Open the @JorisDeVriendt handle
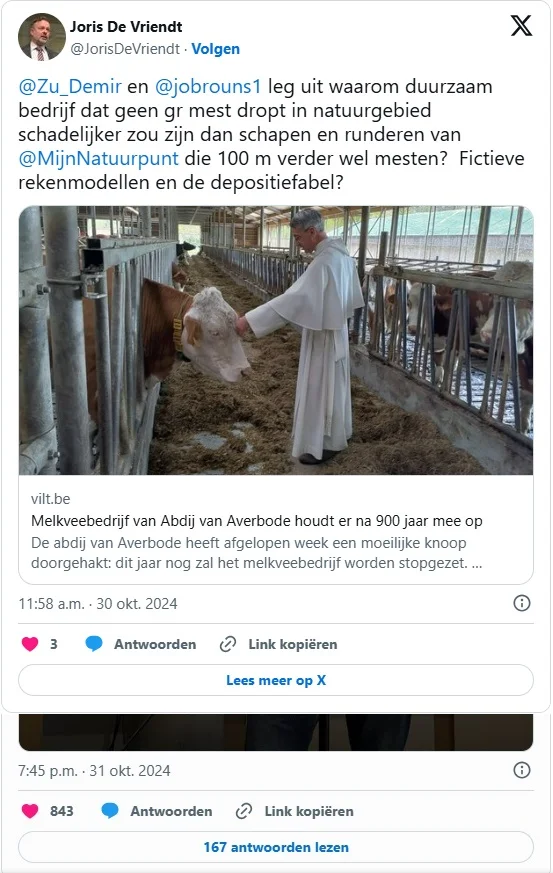Screen dimensions: 553x873 click(125, 49)
